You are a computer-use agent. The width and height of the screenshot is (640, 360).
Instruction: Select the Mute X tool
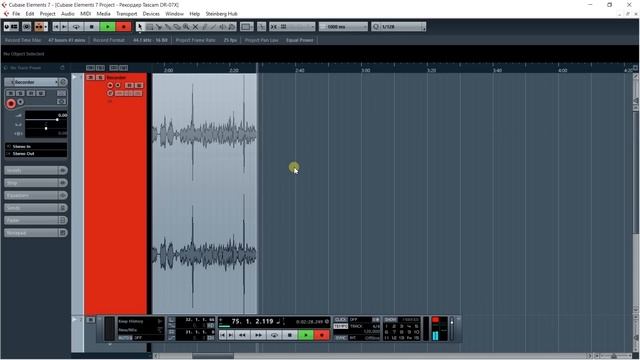click(x=195, y=27)
